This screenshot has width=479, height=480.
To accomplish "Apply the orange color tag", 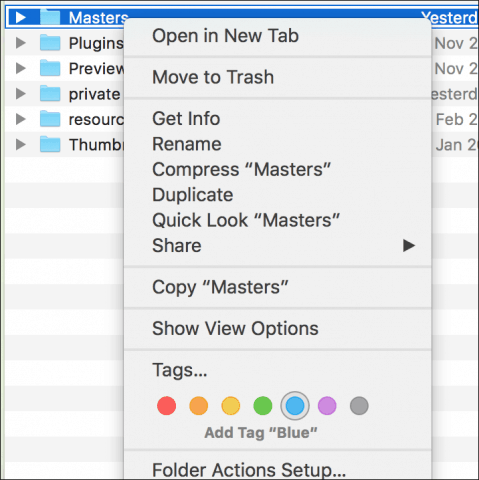I will point(199,406).
